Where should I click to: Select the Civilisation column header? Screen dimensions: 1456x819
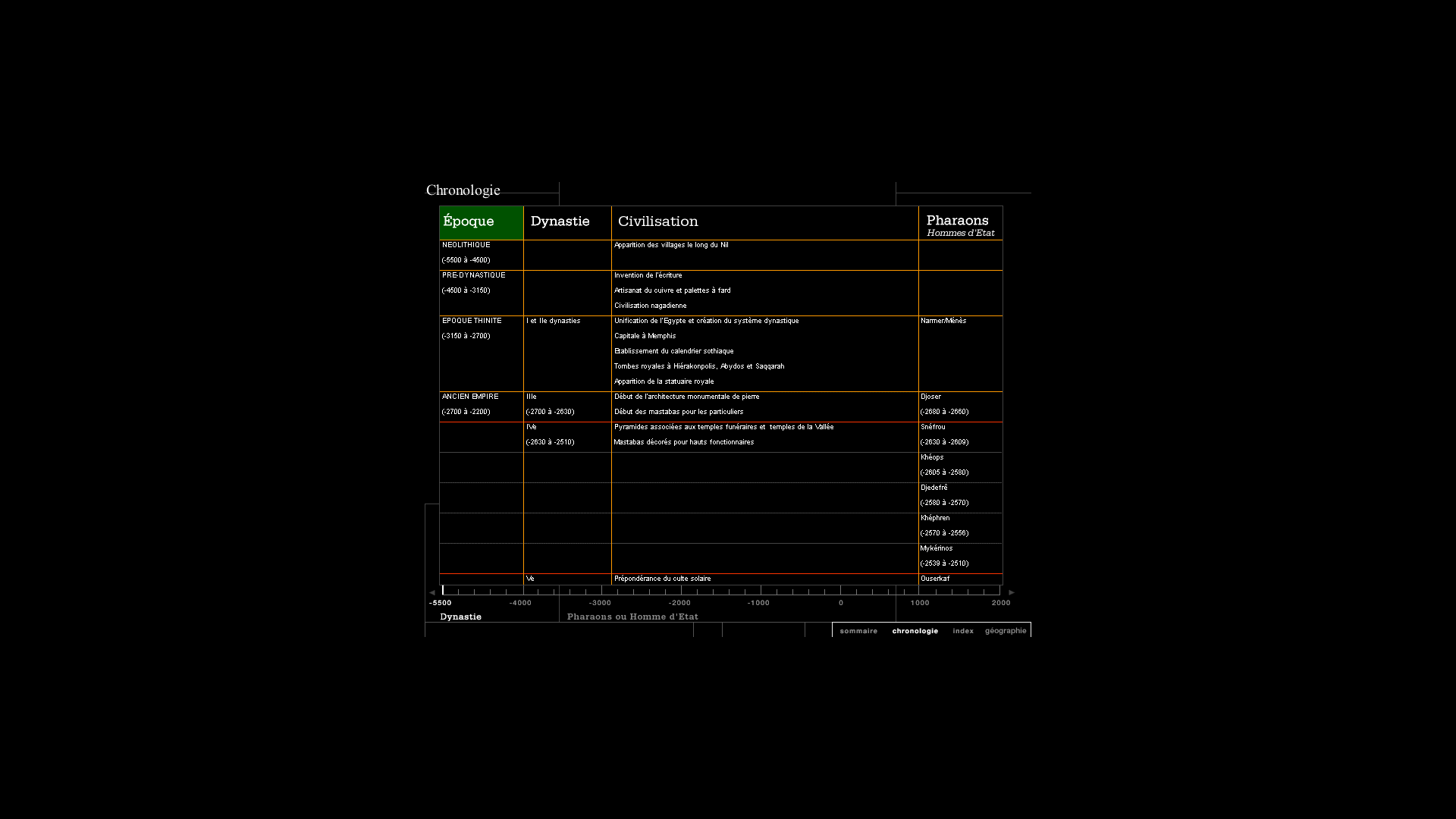click(764, 223)
